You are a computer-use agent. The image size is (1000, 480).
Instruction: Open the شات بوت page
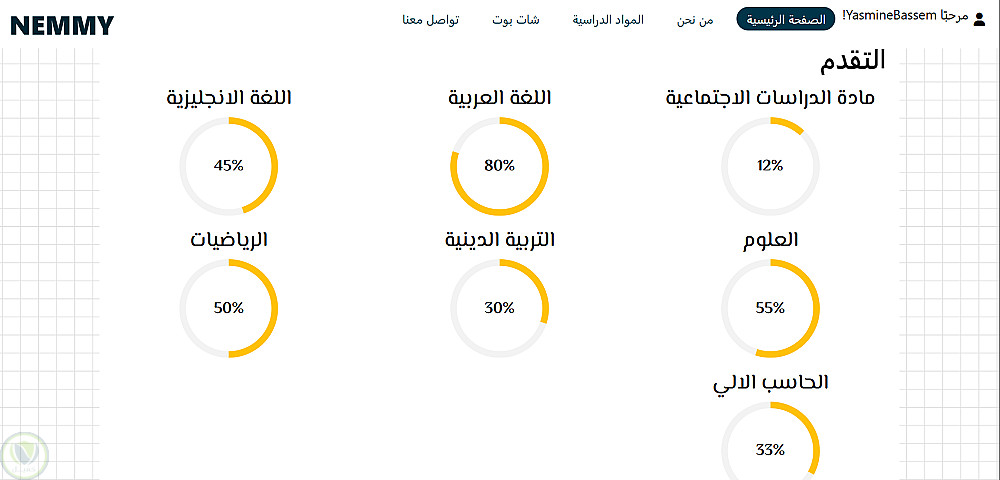(515, 20)
